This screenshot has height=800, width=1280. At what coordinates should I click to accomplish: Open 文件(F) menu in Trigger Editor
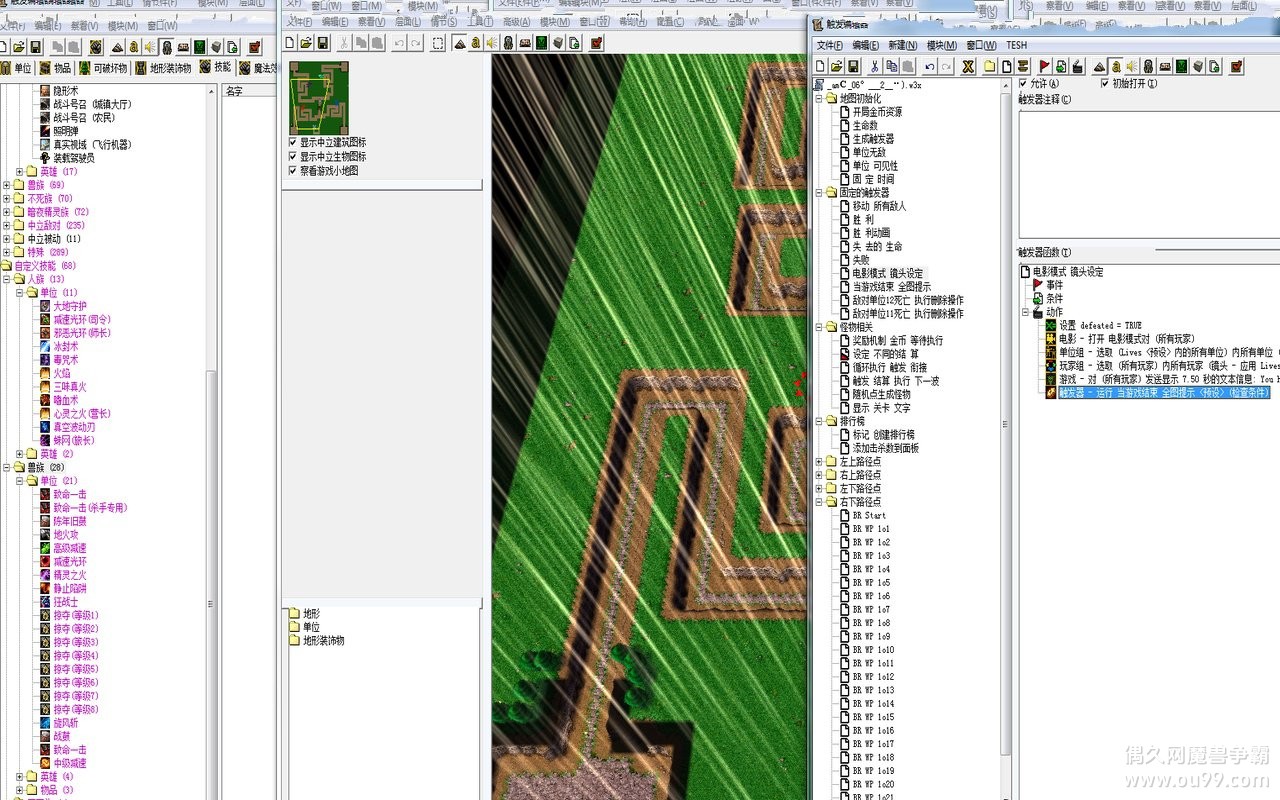pos(829,45)
